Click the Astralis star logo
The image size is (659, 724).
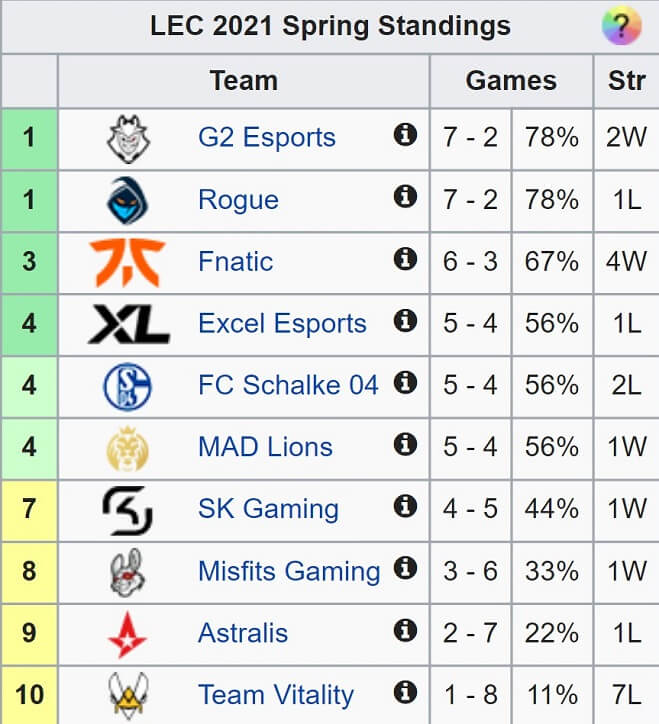127,634
